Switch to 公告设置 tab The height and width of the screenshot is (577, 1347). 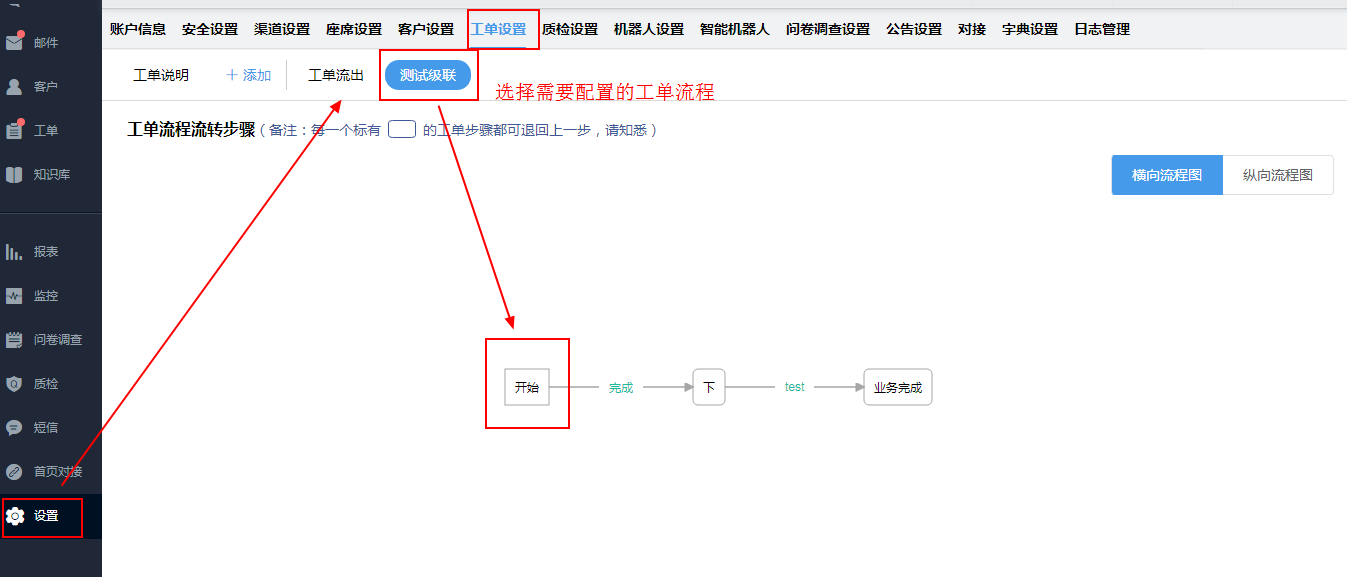pos(914,29)
